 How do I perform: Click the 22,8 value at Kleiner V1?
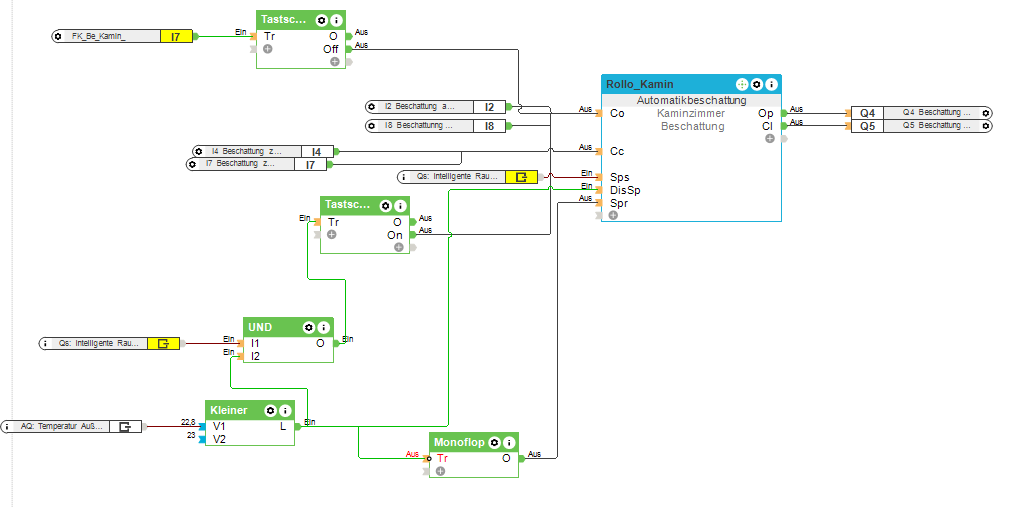pos(188,422)
